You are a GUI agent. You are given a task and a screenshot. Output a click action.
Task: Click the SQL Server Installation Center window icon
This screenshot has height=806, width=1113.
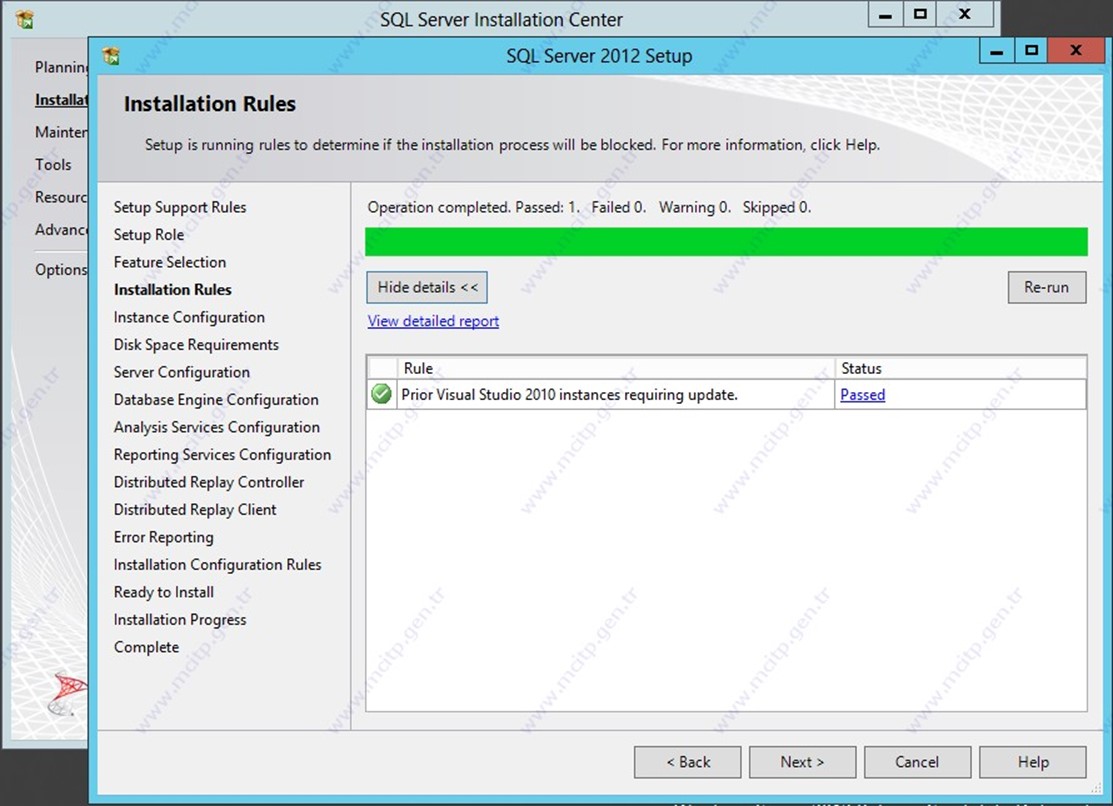25,19
